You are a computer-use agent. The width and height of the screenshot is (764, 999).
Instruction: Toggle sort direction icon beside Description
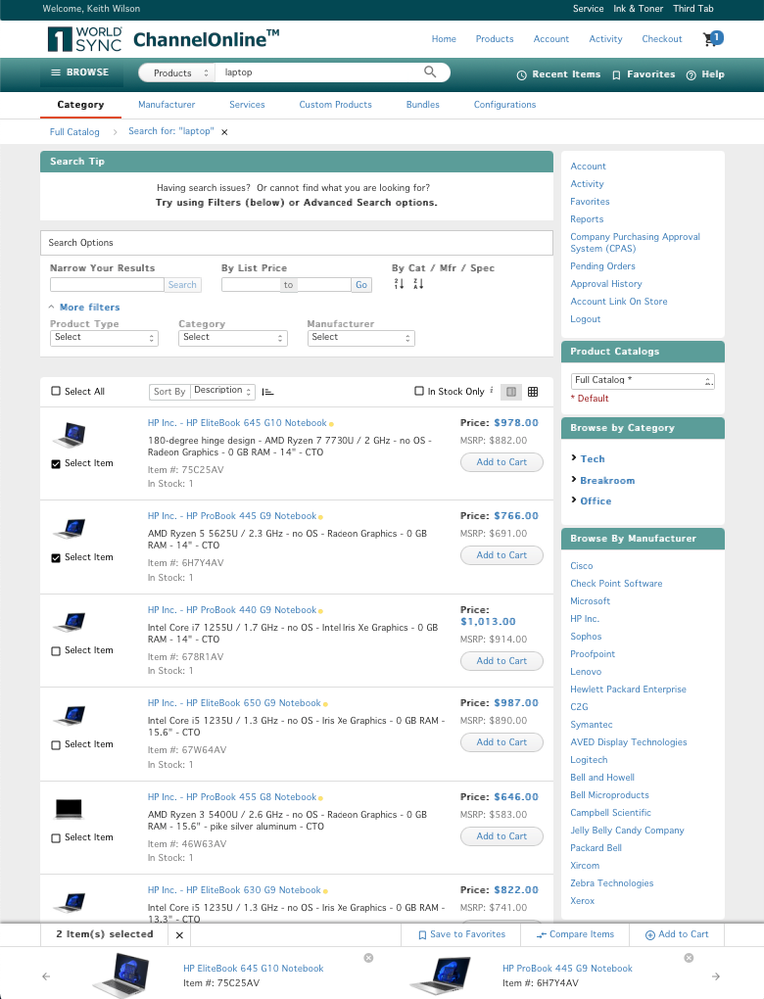coord(268,392)
